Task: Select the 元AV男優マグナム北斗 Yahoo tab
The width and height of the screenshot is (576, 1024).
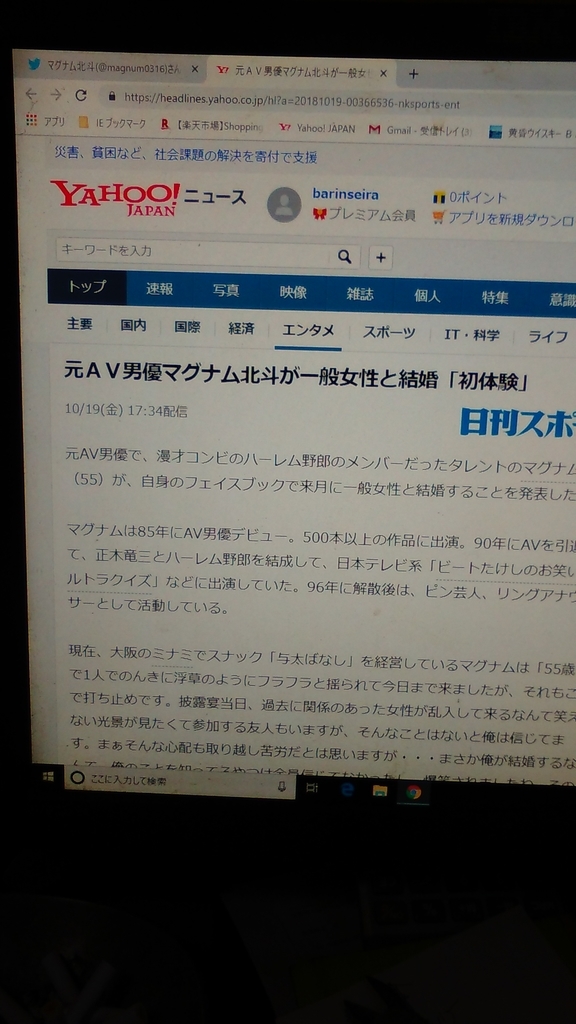Action: click(304, 72)
